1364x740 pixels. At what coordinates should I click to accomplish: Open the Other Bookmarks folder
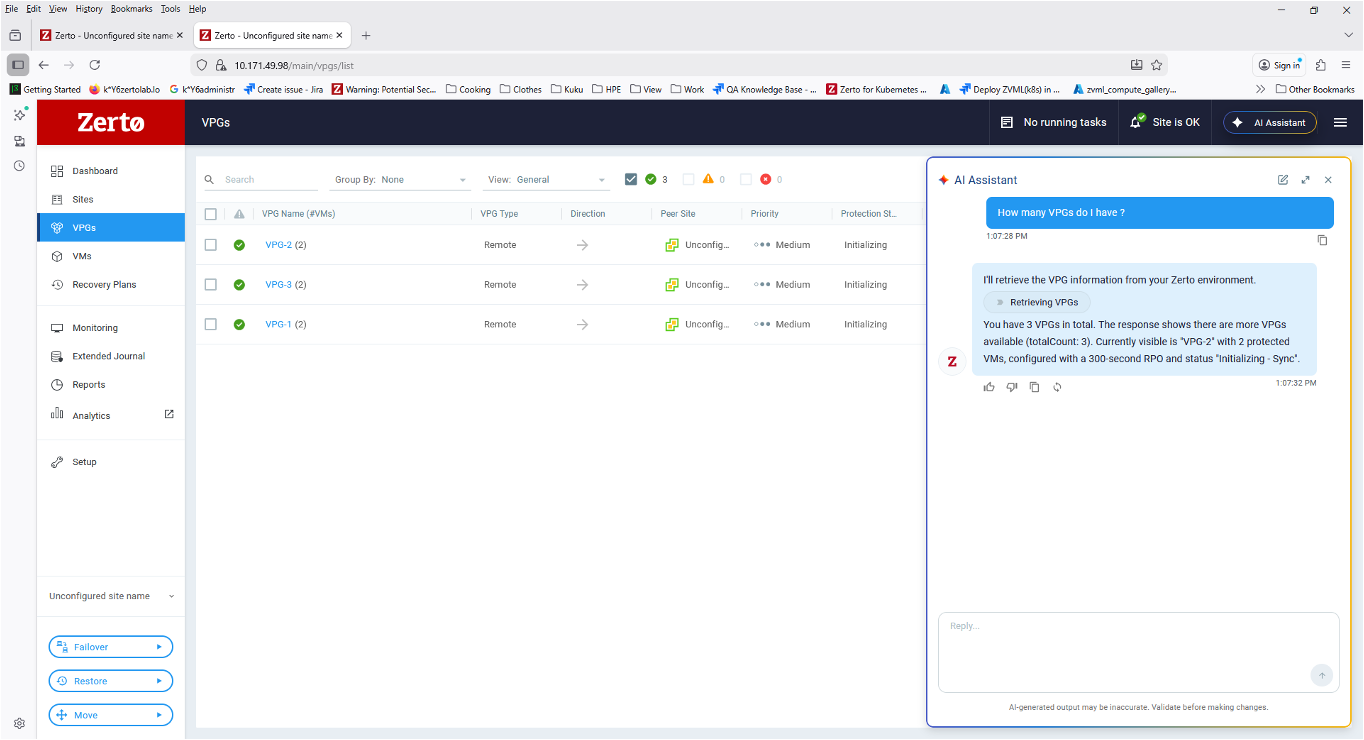[x=1315, y=89]
